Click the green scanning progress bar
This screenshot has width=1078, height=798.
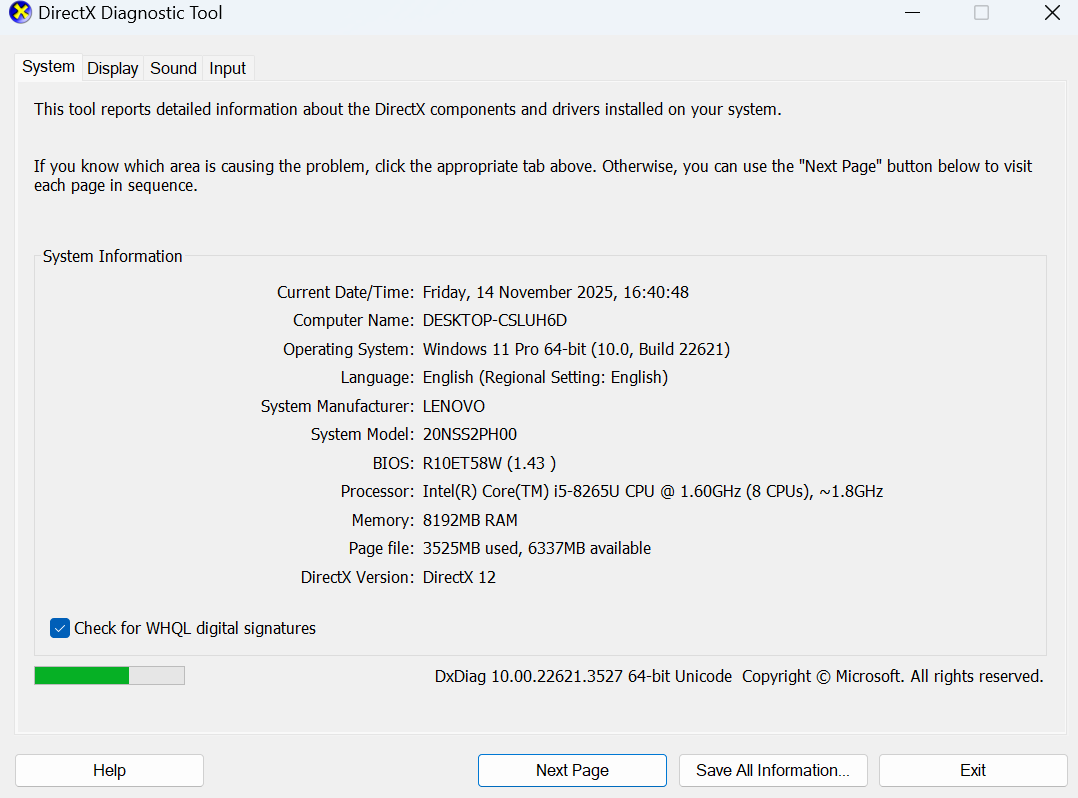point(80,675)
